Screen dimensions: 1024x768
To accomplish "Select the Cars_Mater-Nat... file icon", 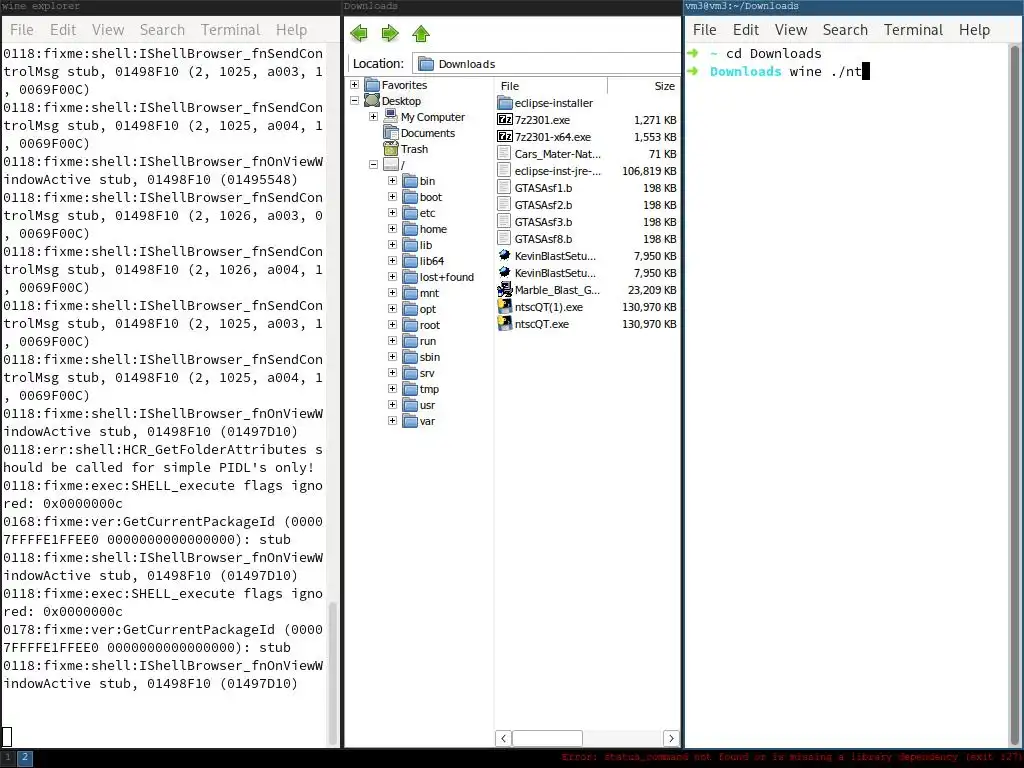I will click(x=504, y=153).
